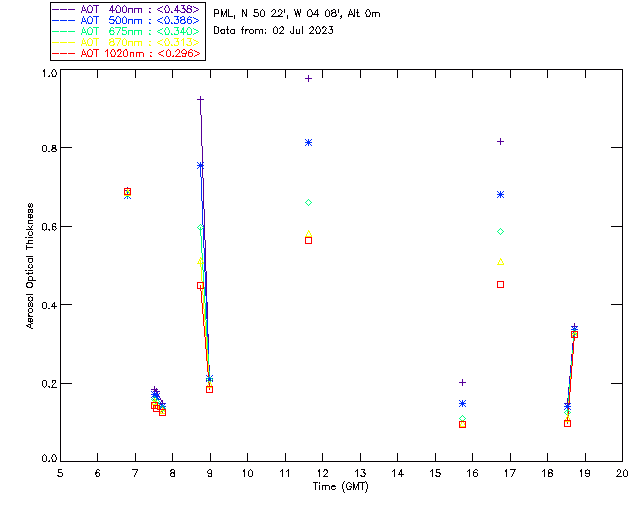Viewport: 640px width, 512px height.
Task: Click the blue asterisk marker near 0.81 before hour 12
Action: tap(309, 142)
